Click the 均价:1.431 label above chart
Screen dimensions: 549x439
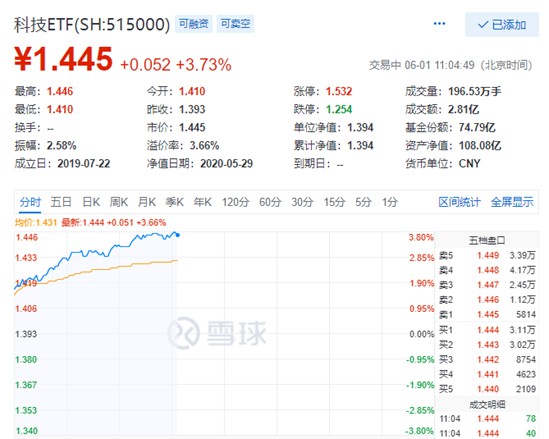(x=36, y=223)
